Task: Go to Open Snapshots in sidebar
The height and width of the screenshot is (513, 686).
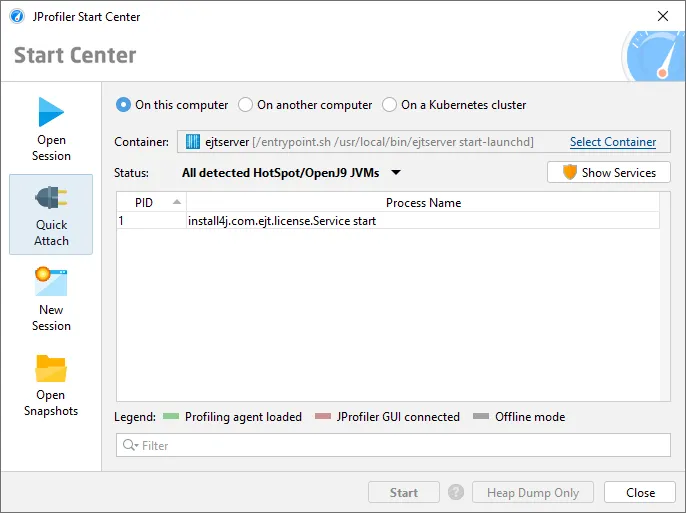Action: point(51,385)
